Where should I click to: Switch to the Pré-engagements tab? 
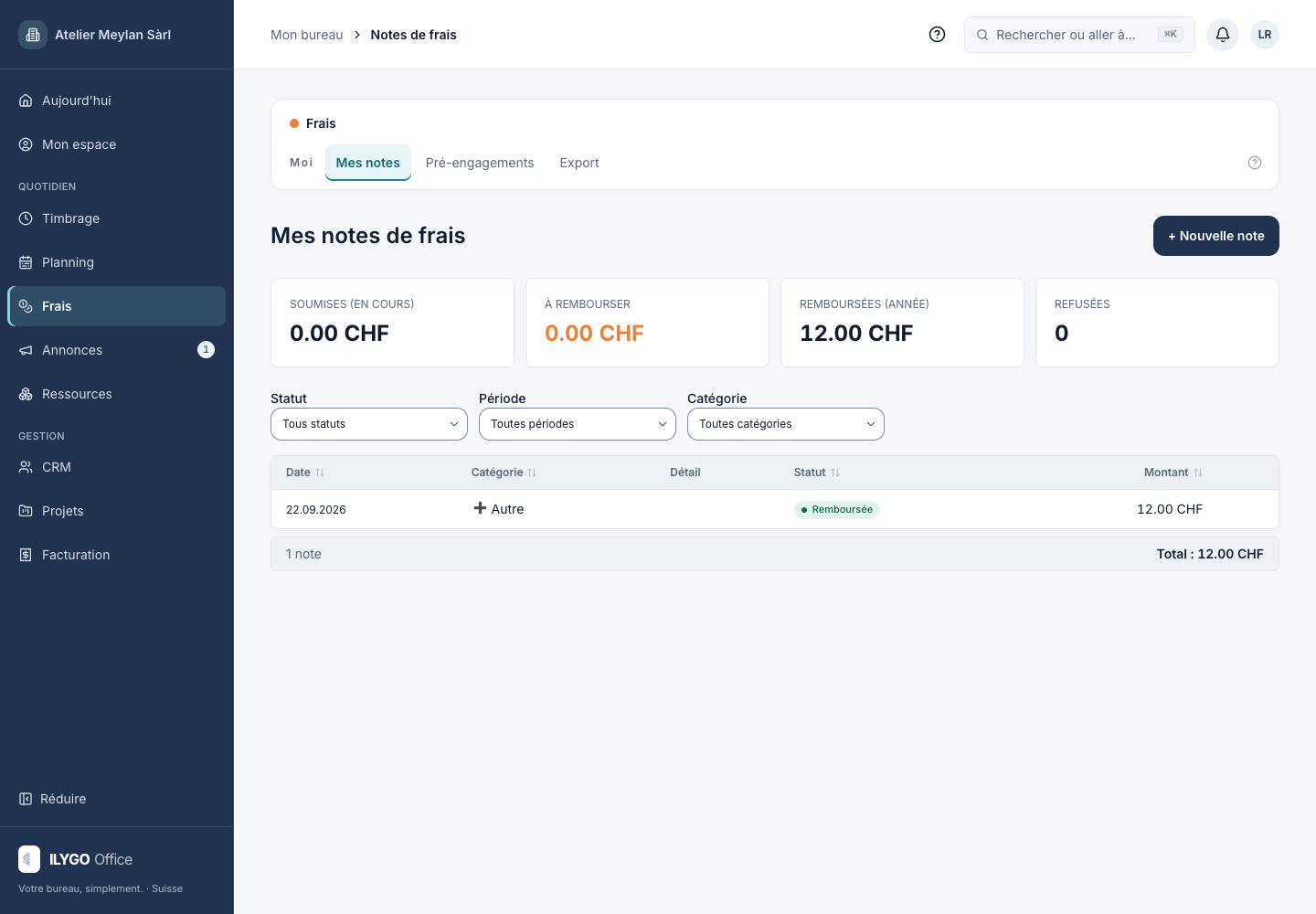[x=480, y=163]
